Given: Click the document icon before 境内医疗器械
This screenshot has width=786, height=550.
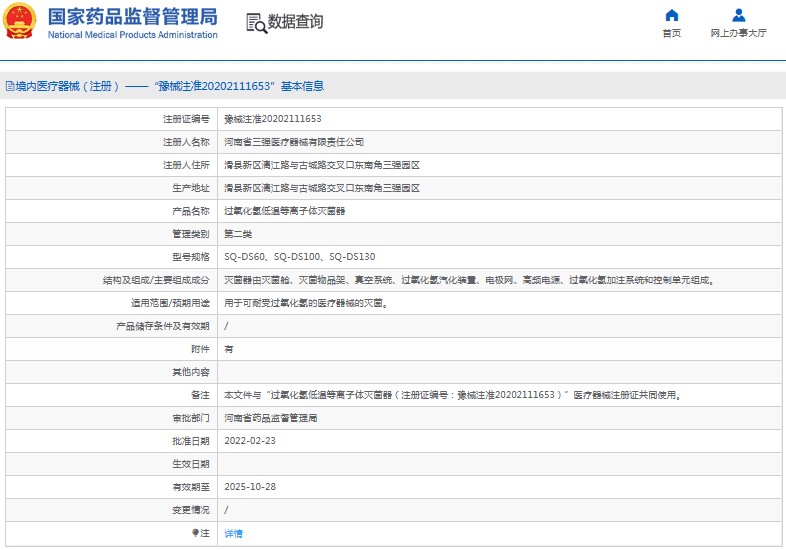Looking at the screenshot, I should (x=10, y=86).
